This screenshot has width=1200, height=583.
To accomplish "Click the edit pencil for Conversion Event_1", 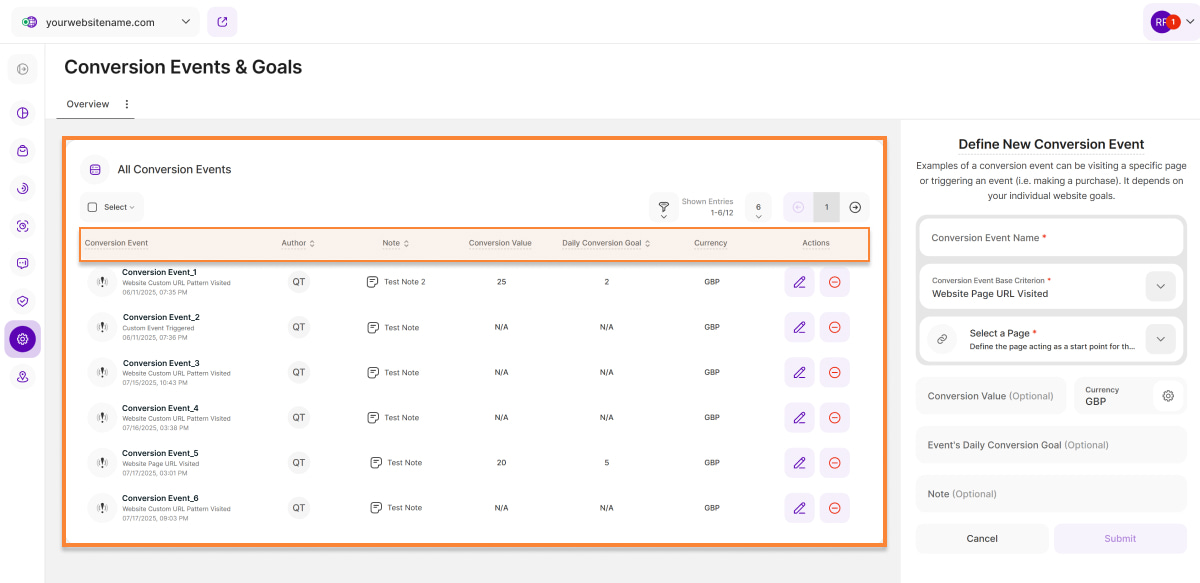I will (x=799, y=282).
